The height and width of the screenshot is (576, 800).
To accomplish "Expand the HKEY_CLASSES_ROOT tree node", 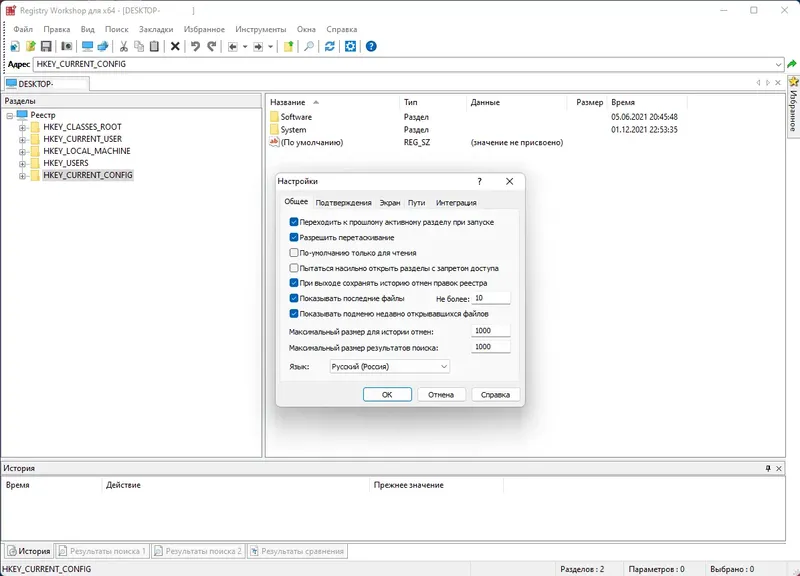I will coord(22,127).
